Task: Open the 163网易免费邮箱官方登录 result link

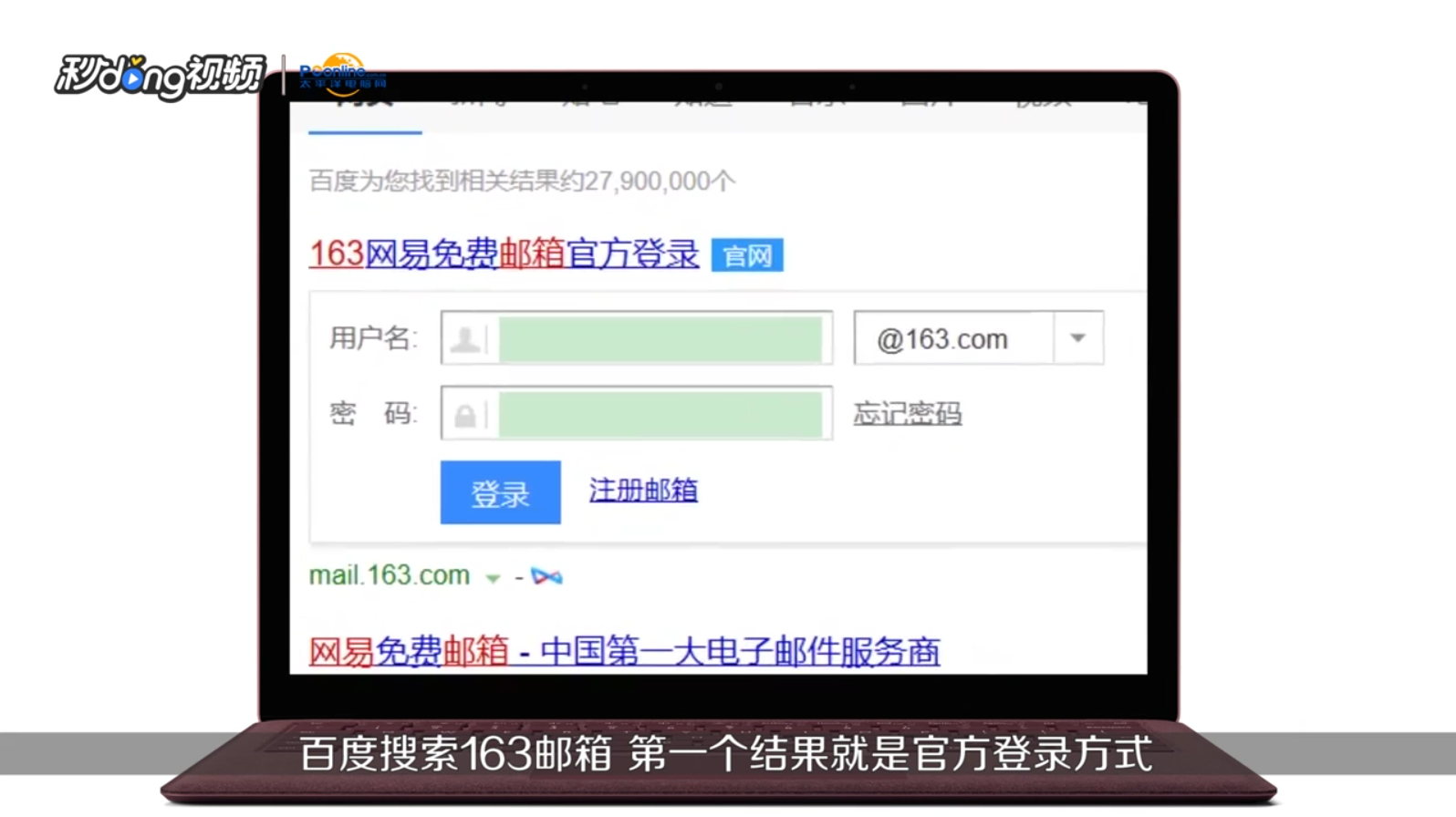Action: click(x=504, y=254)
